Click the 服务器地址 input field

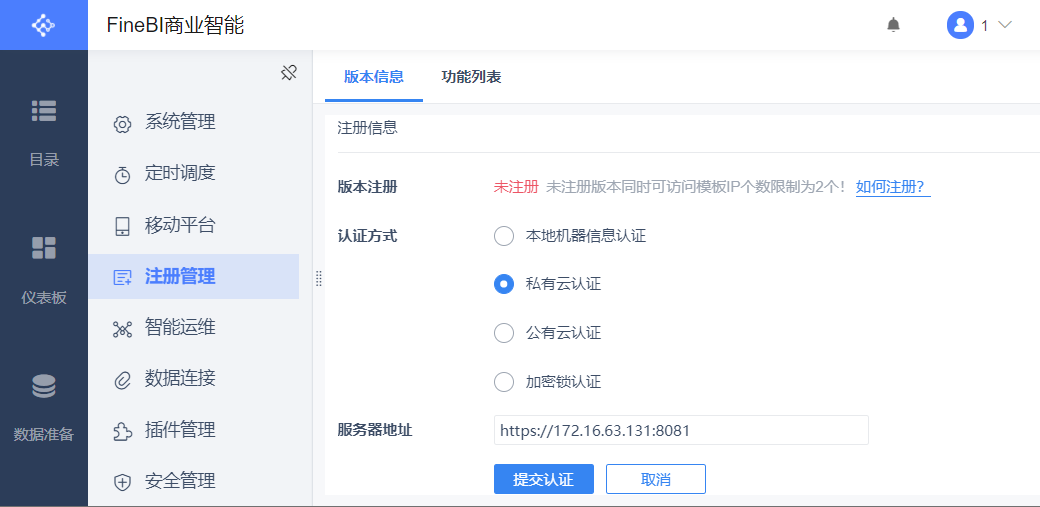680,430
